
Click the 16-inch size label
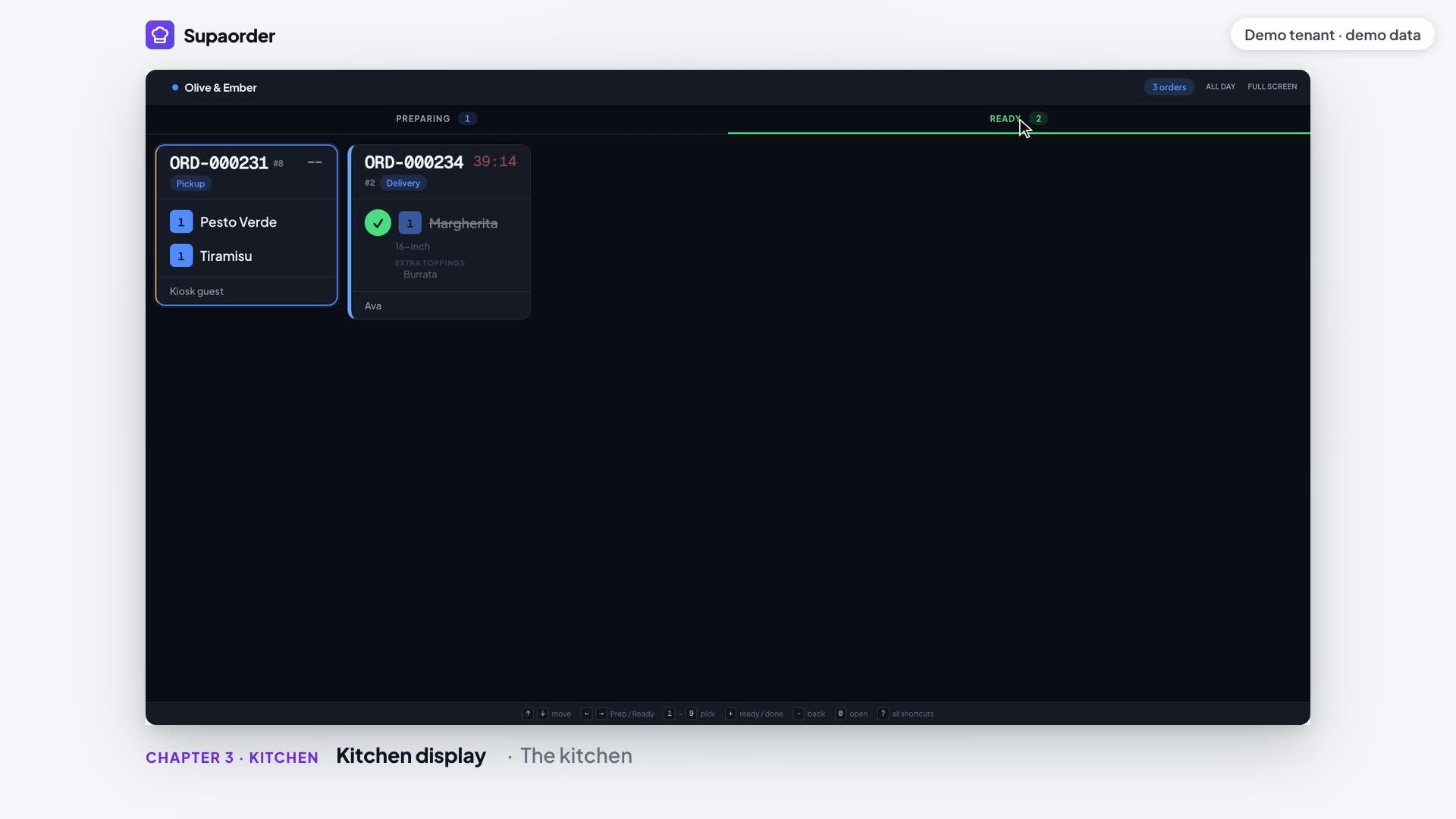pos(413,246)
